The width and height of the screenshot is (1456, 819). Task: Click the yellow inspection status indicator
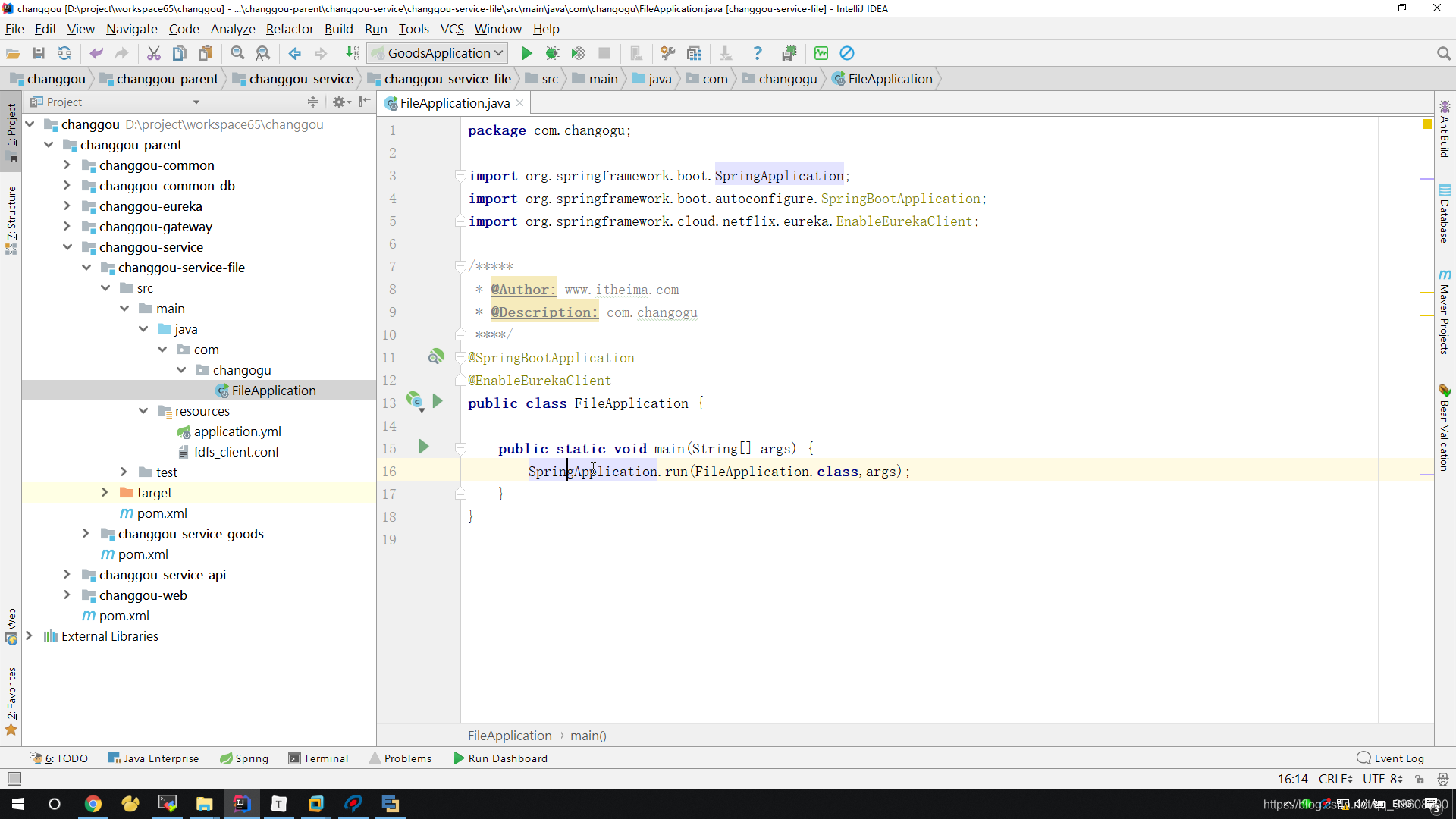[1427, 124]
